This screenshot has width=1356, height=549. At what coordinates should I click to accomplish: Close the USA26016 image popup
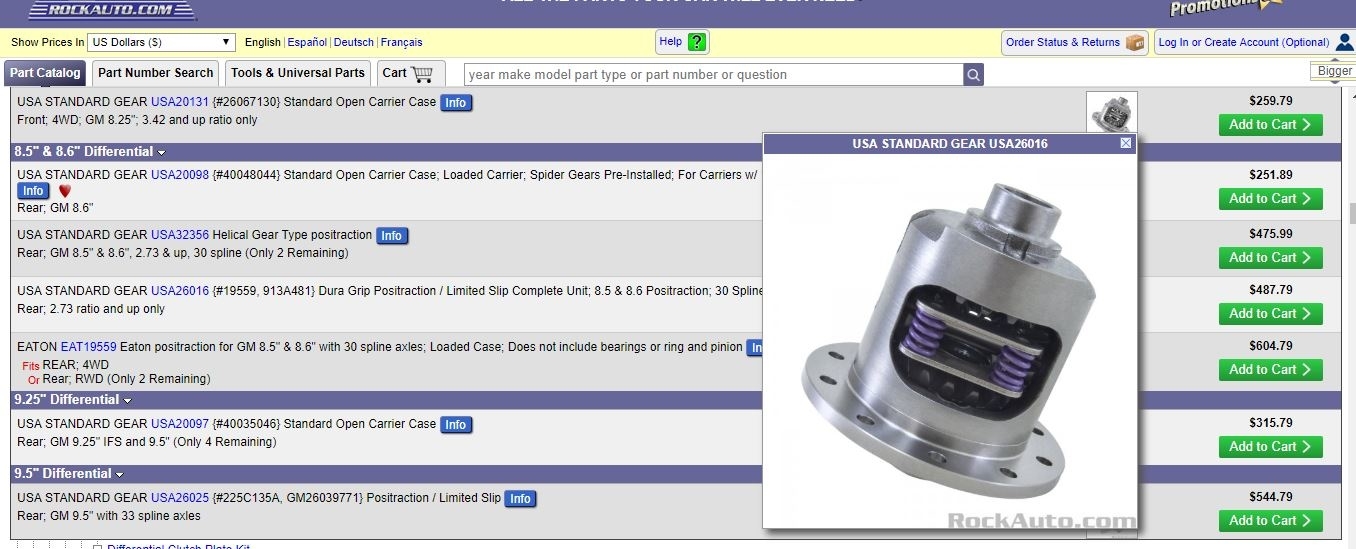coord(1126,143)
